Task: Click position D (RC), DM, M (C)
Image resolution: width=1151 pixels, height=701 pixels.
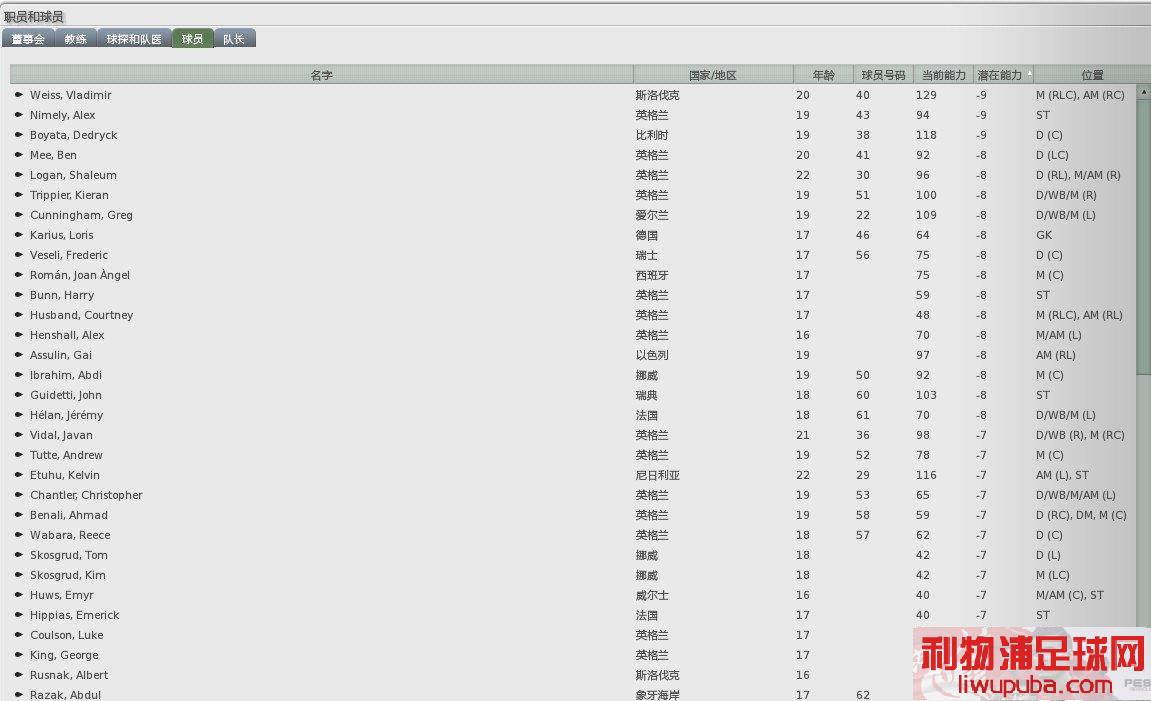Action: pyautogui.click(x=1081, y=515)
